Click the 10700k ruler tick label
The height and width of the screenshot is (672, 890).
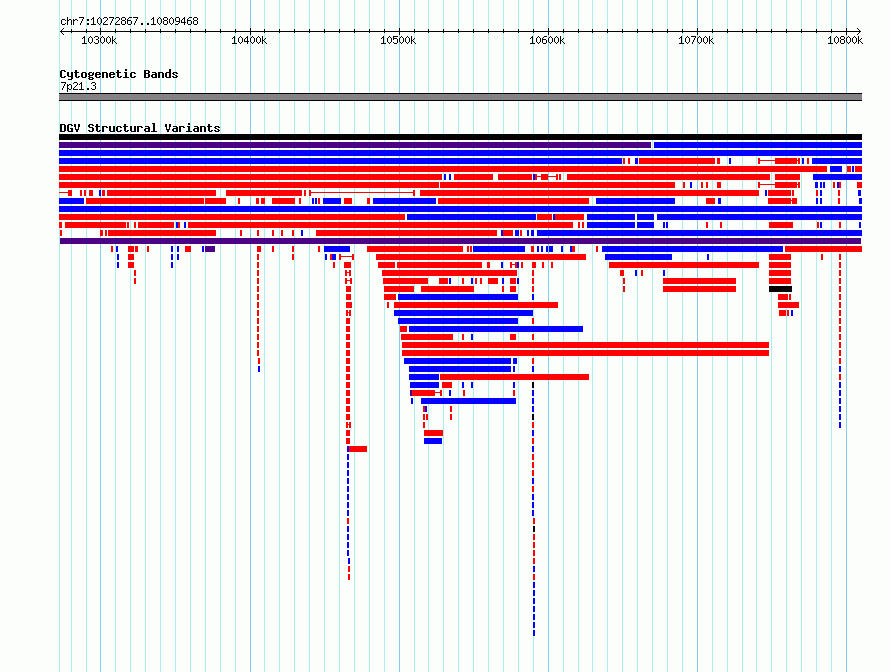[696, 40]
